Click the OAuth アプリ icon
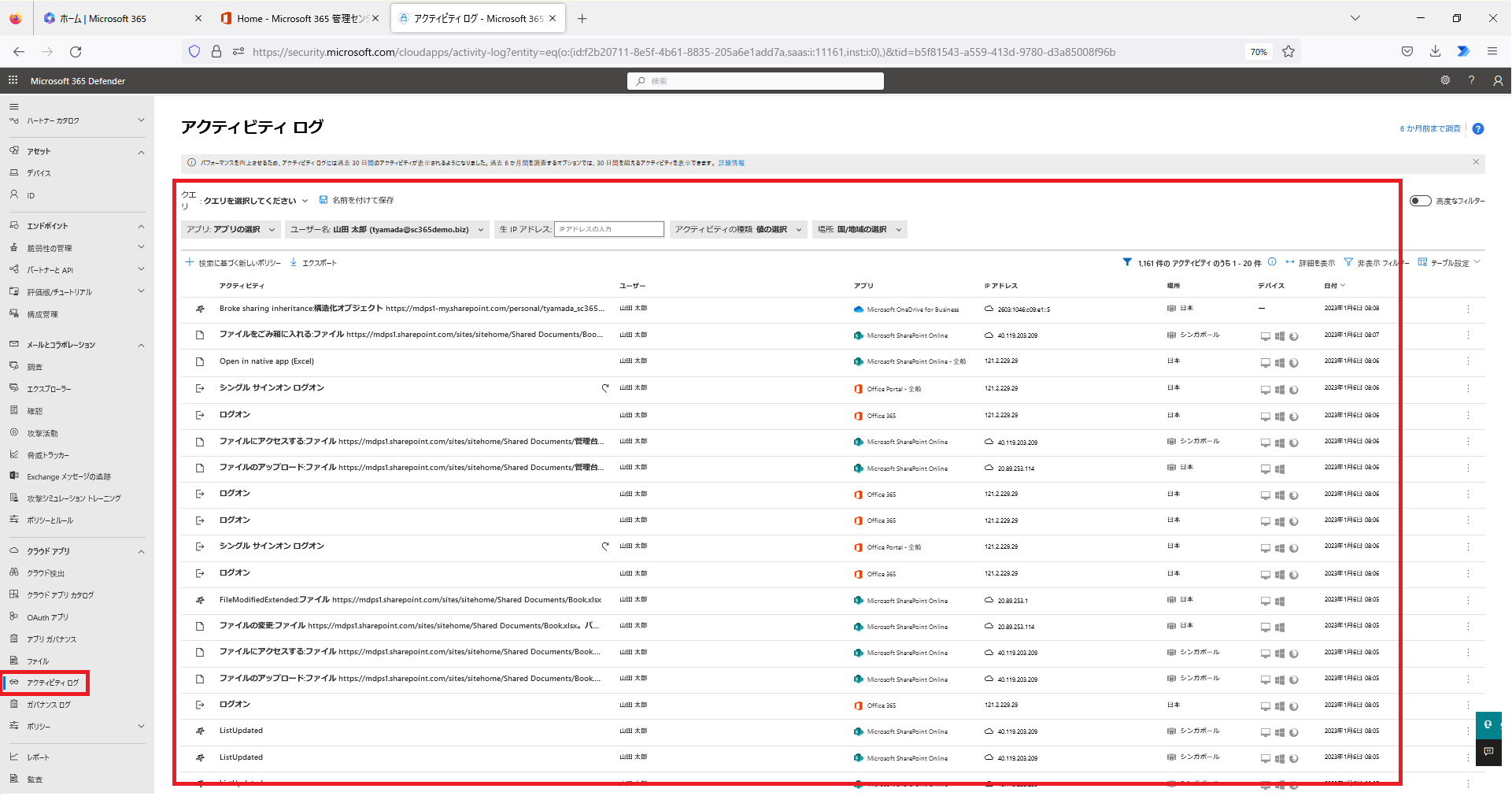The height and width of the screenshot is (796, 1512). (x=13, y=616)
